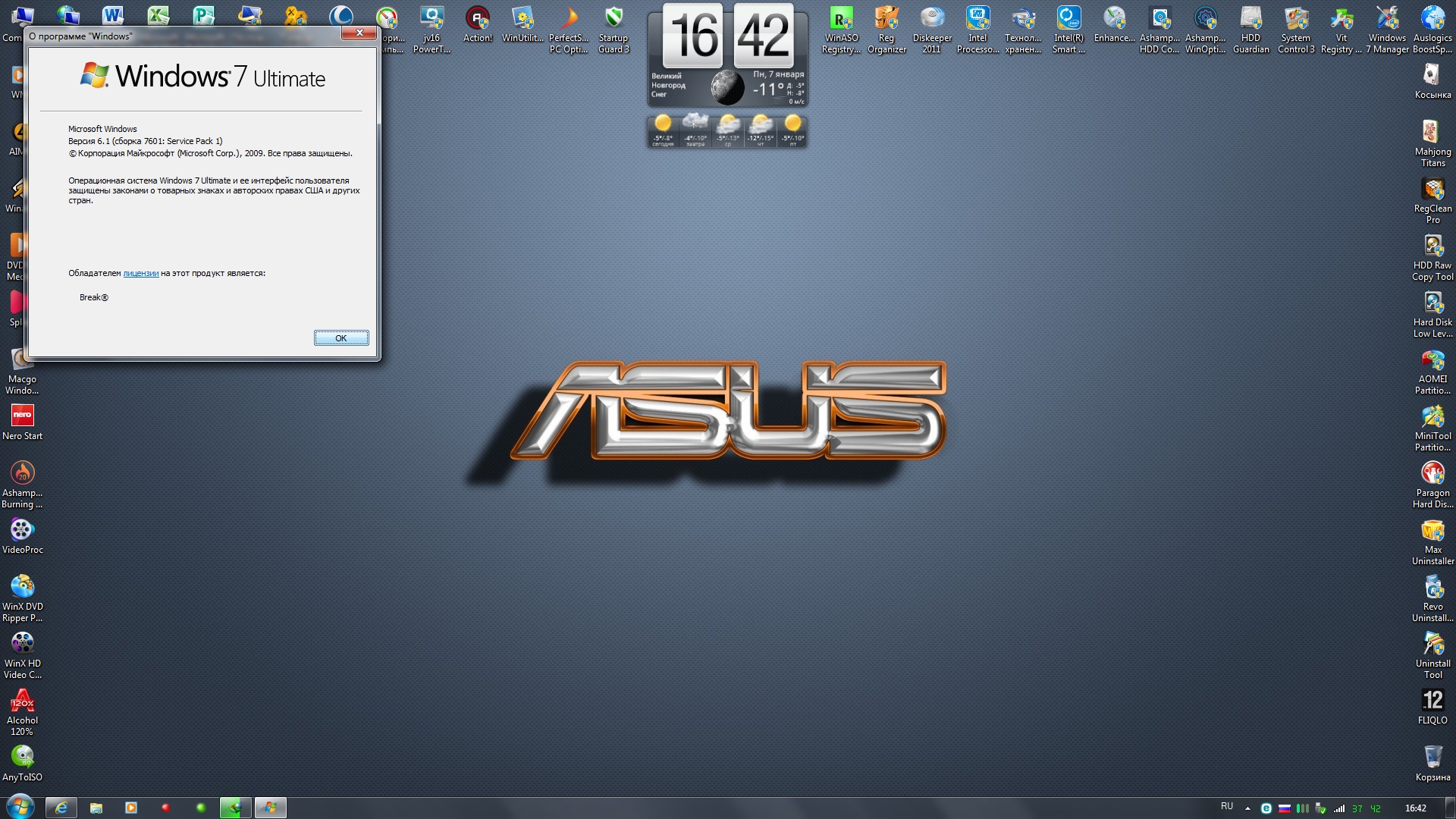Close the О программе Windows dialog
Image resolution: width=1456 pixels, height=819 pixels.
(x=359, y=33)
